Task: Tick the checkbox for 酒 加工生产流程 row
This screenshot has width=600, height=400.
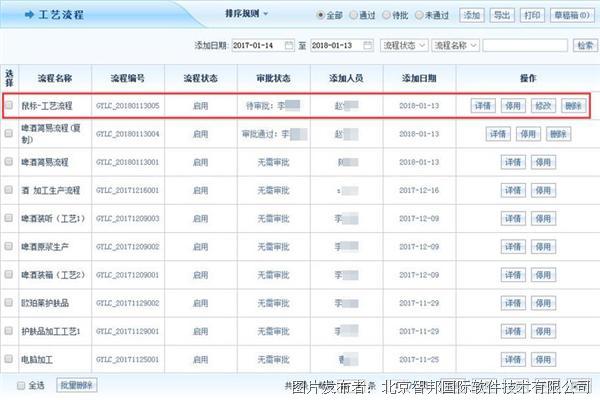Action: pos(9,190)
